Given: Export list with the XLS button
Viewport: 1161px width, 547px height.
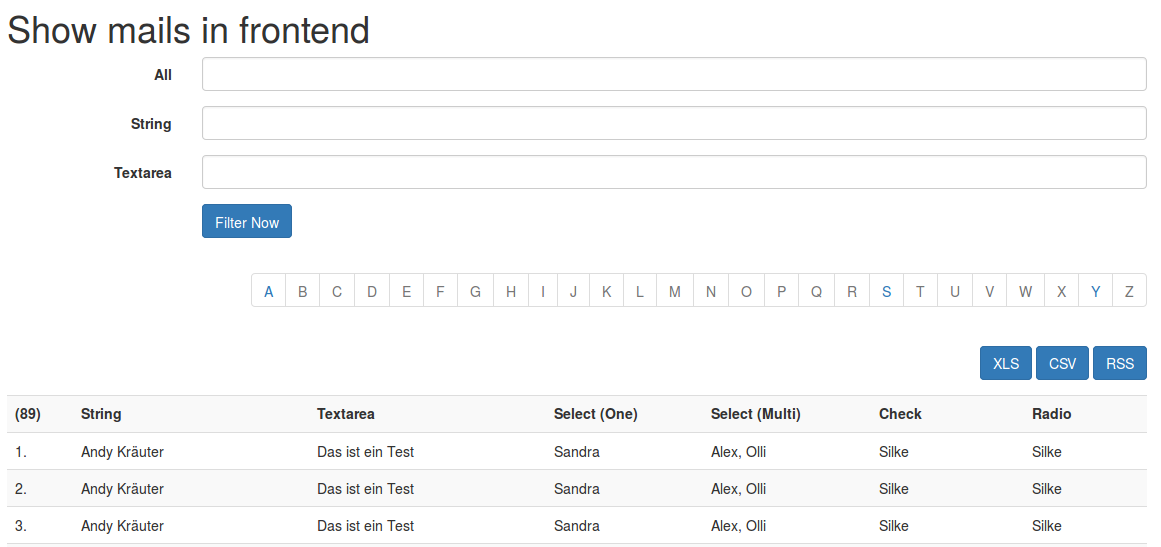Looking at the screenshot, I should [1006, 363].
